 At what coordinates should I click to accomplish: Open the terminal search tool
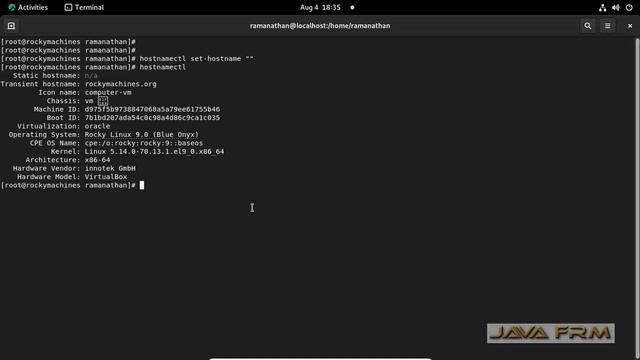[x=587, y=26]
